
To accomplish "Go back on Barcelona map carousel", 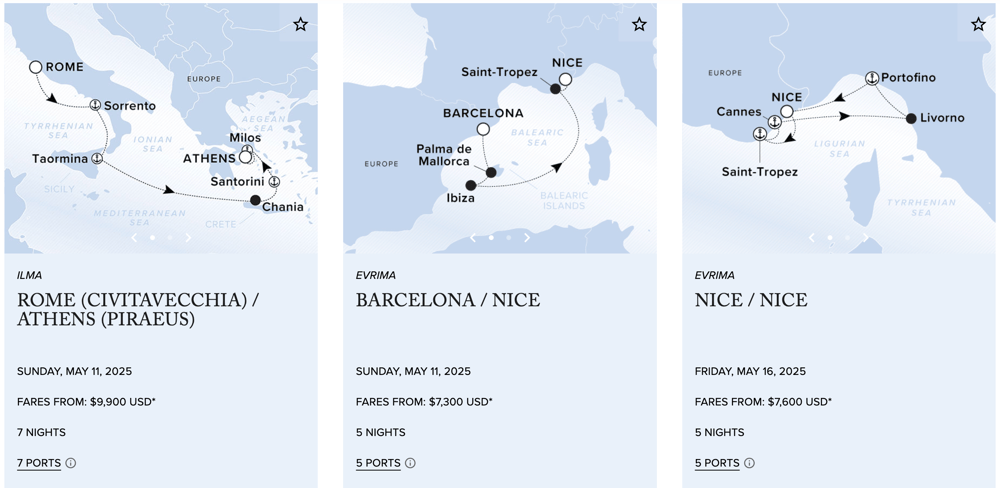I will click(473, 237).
